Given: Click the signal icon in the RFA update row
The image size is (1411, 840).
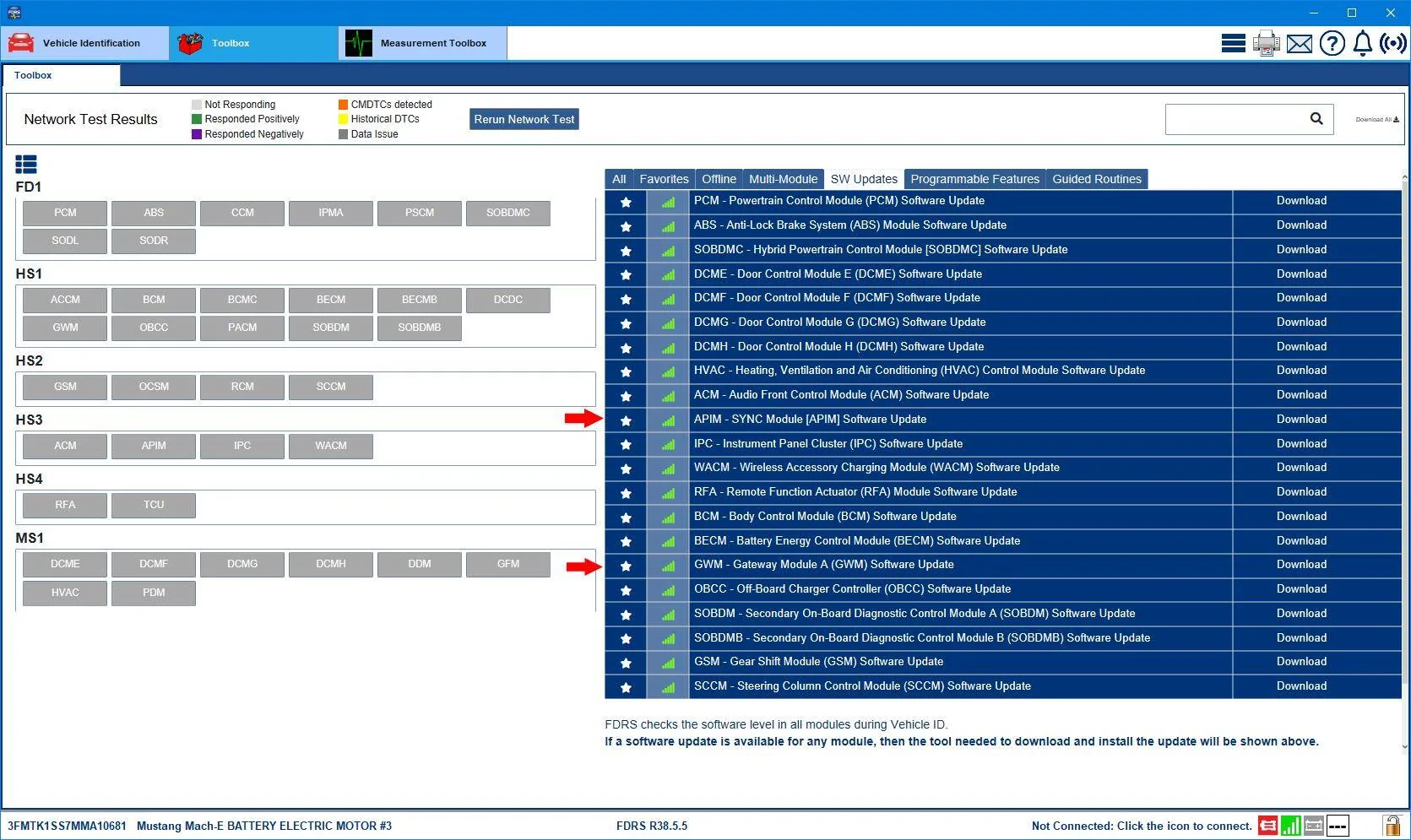Looking at the screenshot, I should [668, 493].
